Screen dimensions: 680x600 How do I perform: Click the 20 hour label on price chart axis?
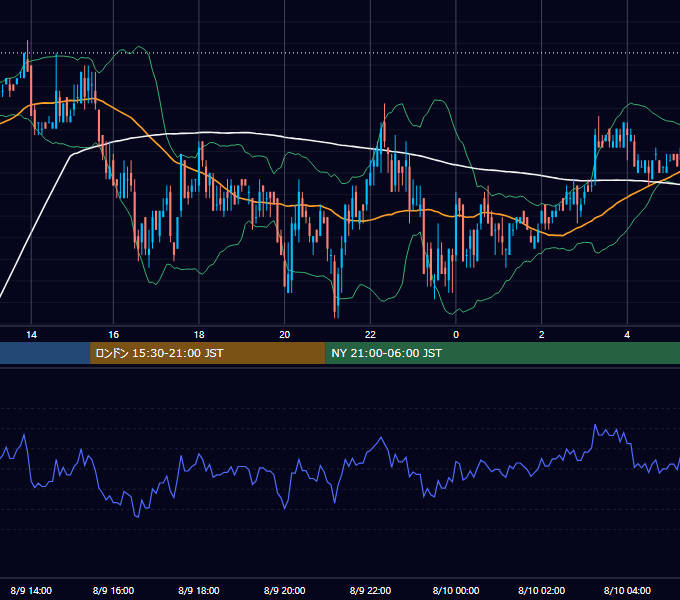(284, 335)
